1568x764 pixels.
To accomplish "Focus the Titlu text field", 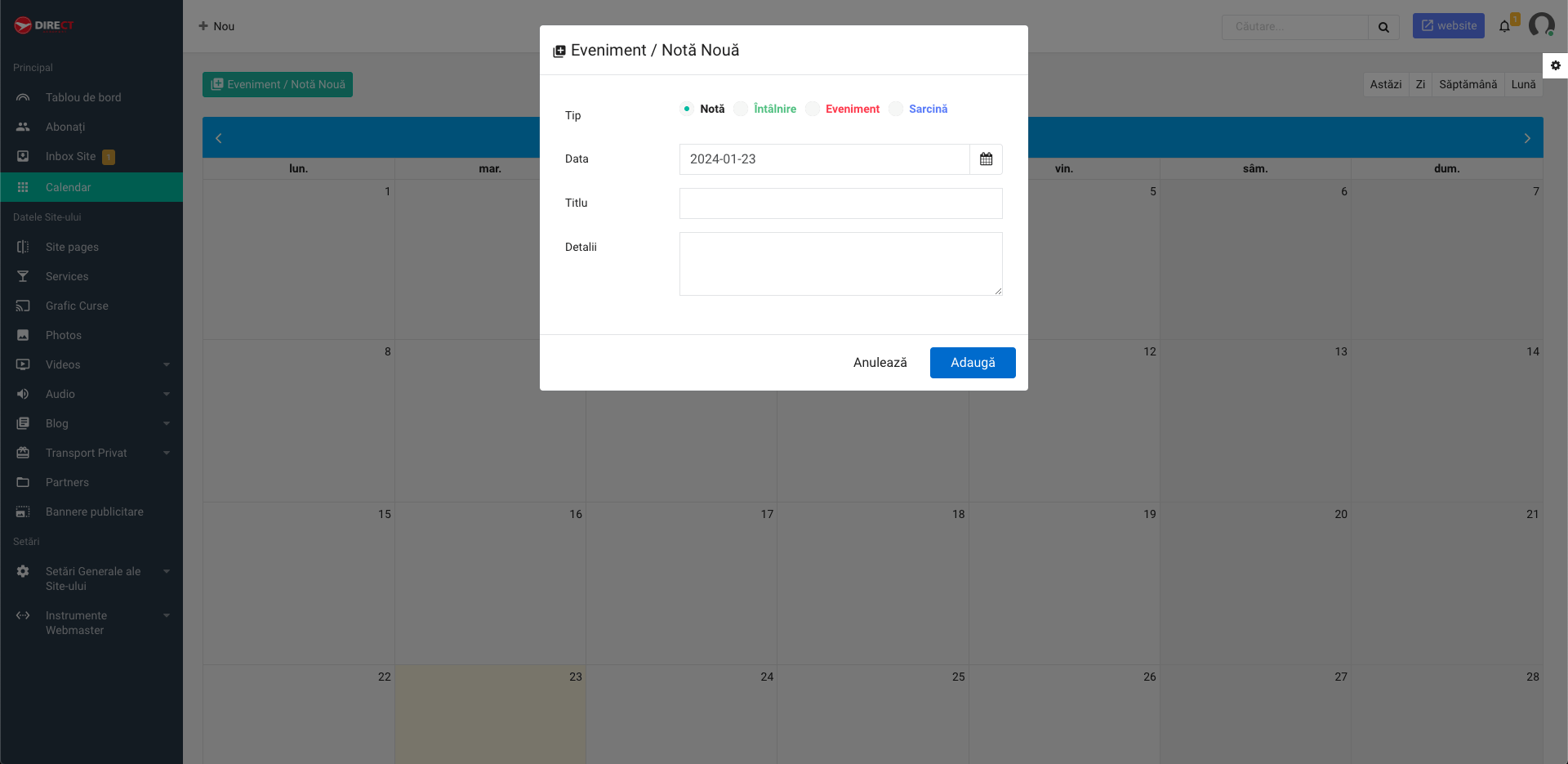I will point(840,203).
